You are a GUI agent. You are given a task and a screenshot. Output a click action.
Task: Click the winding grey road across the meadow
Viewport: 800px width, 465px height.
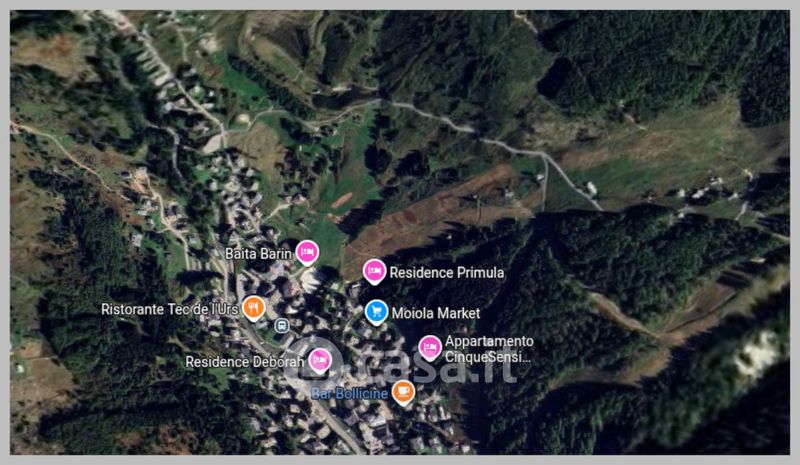pos(490,140)
